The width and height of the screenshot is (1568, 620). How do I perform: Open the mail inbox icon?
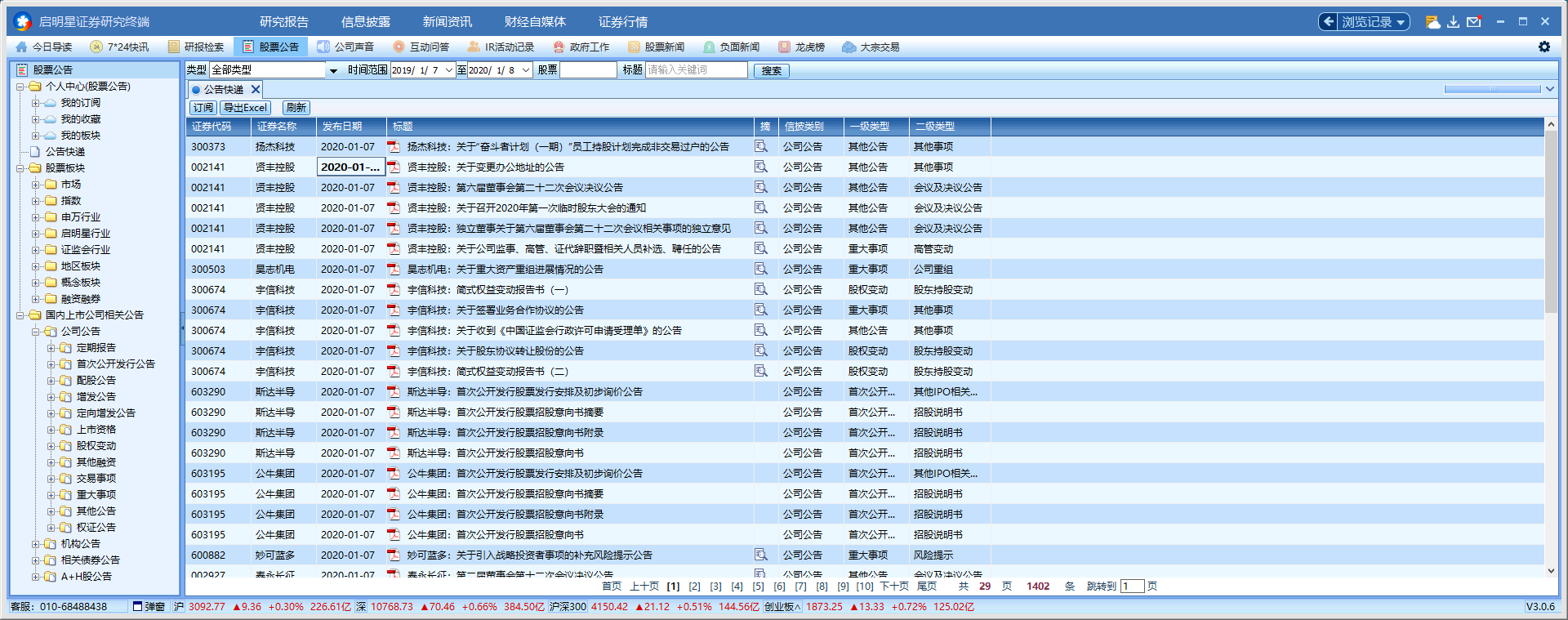(x=1474, y=22)
